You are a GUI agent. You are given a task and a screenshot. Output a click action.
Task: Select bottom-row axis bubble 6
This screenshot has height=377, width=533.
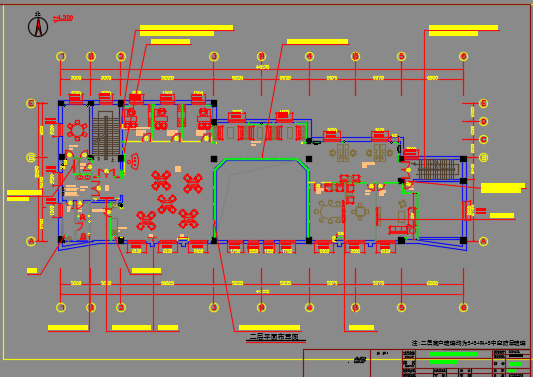pos(464,308)
